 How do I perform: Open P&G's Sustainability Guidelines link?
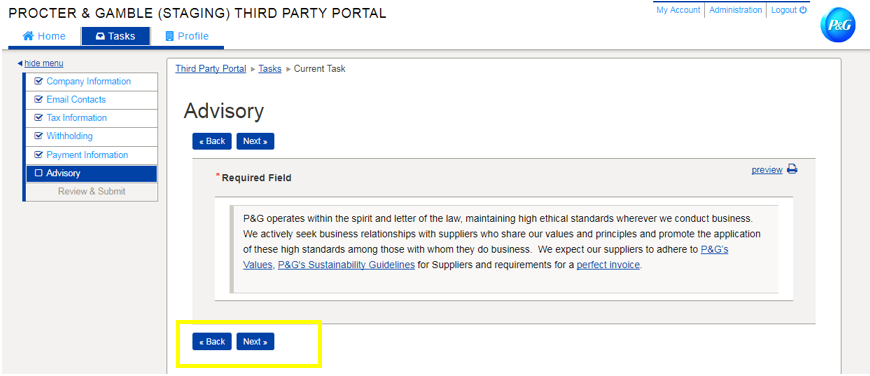click(346, 265)
